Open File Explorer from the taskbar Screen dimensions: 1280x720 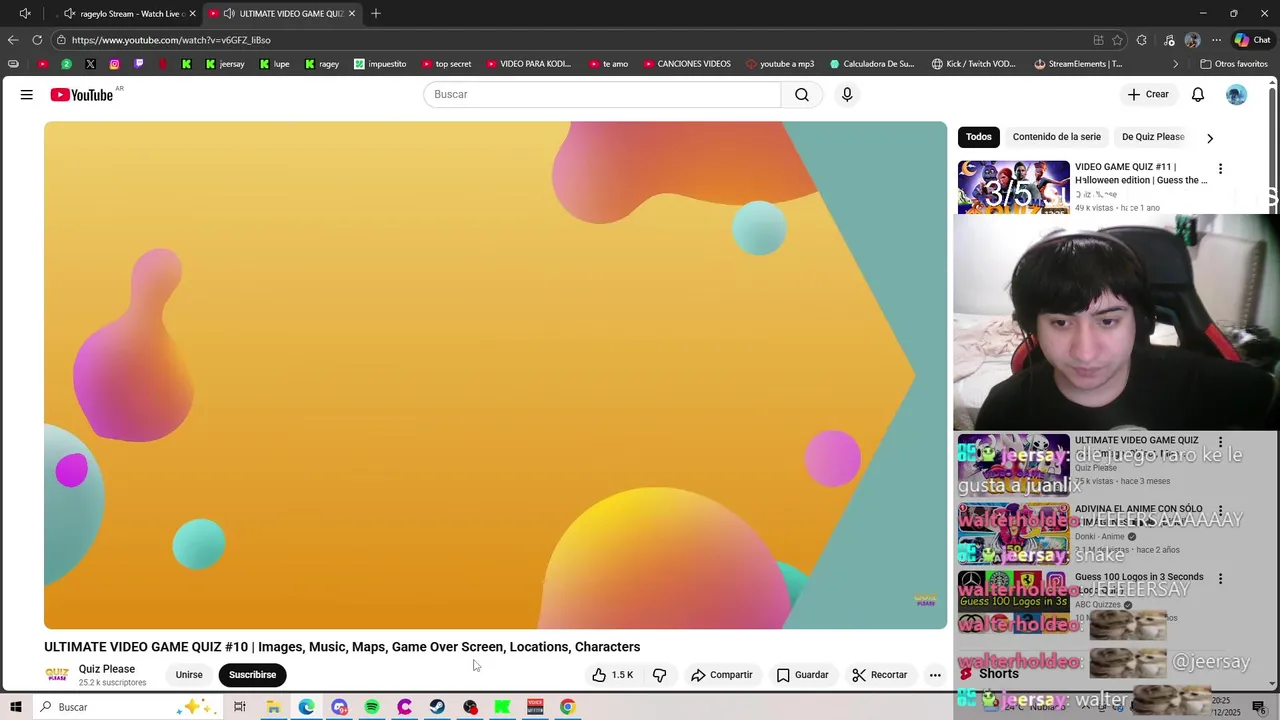(x=273, y=707)
